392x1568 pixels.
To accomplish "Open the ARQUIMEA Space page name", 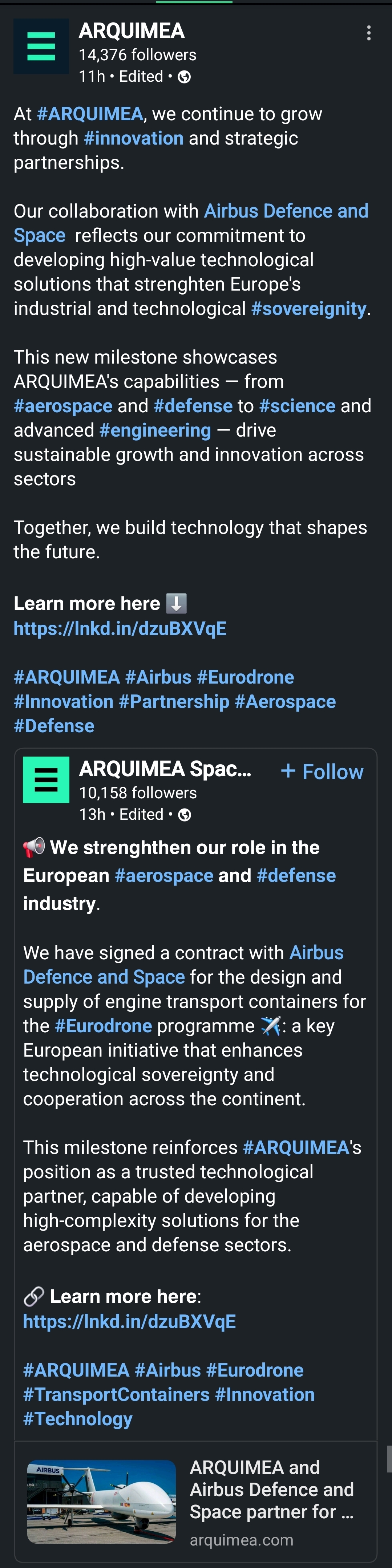I will coord(165,769).
